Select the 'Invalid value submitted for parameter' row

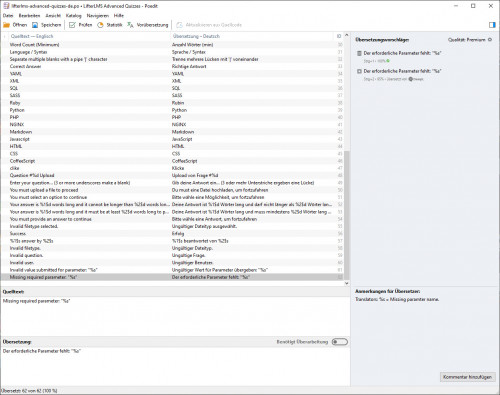click(x=172, y=270)
